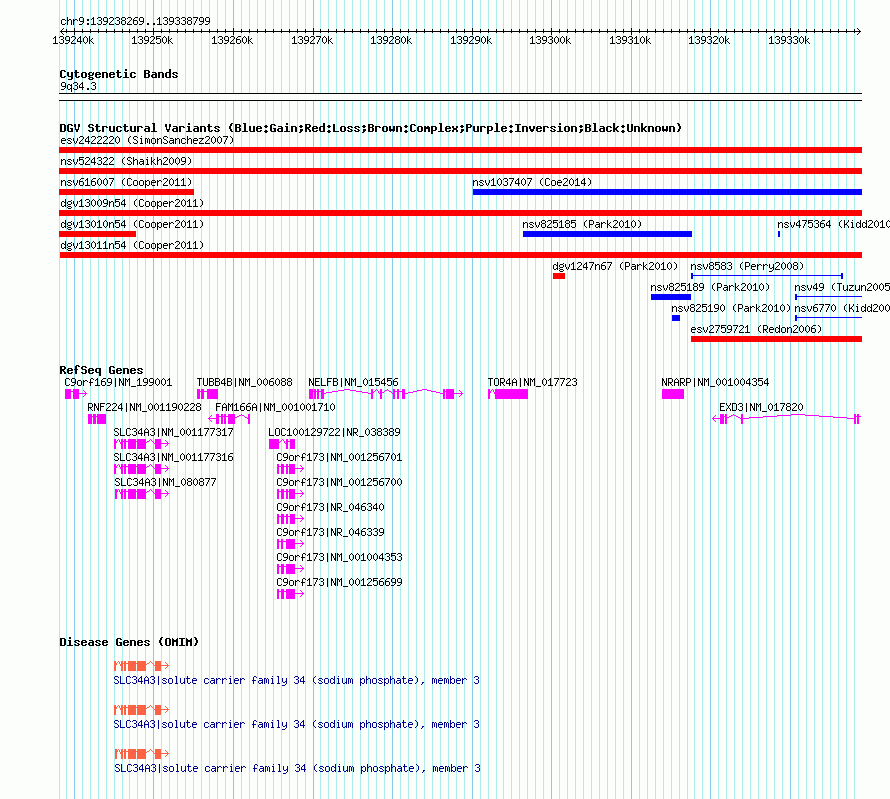Open the first SLC34A3 solute carrier family link

click(296, 680)
